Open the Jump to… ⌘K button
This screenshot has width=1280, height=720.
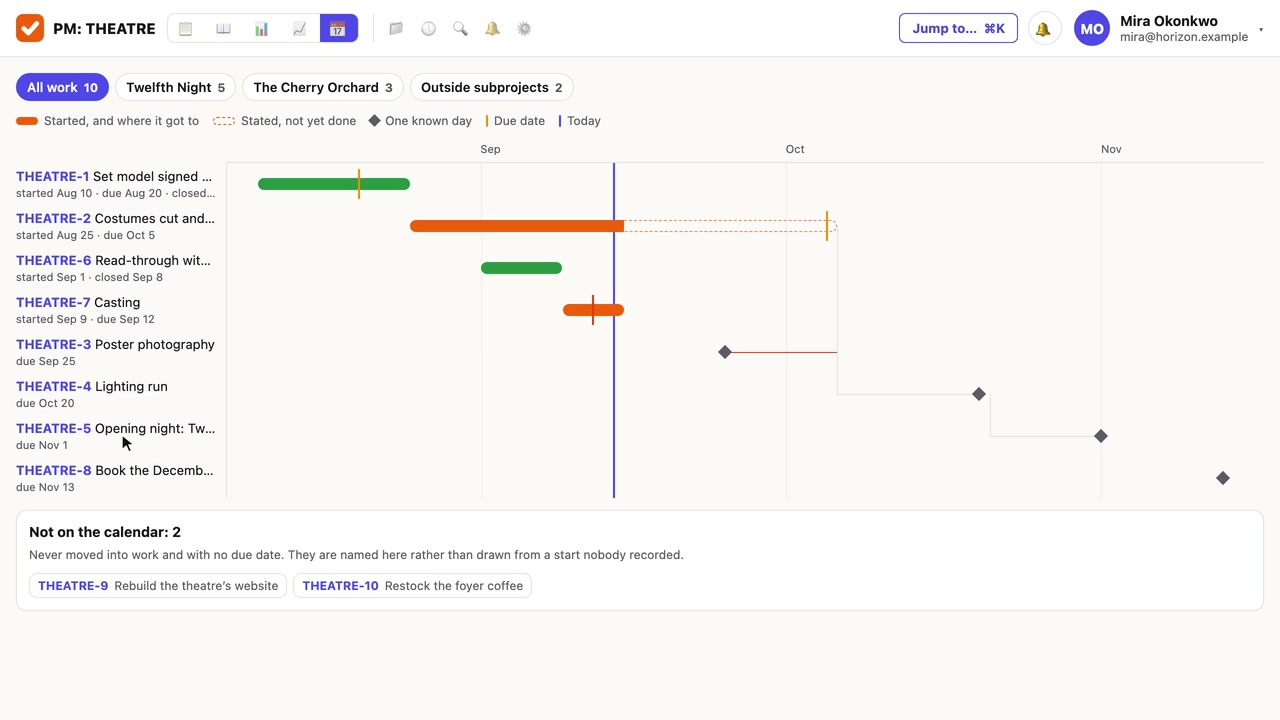point(958,28)
